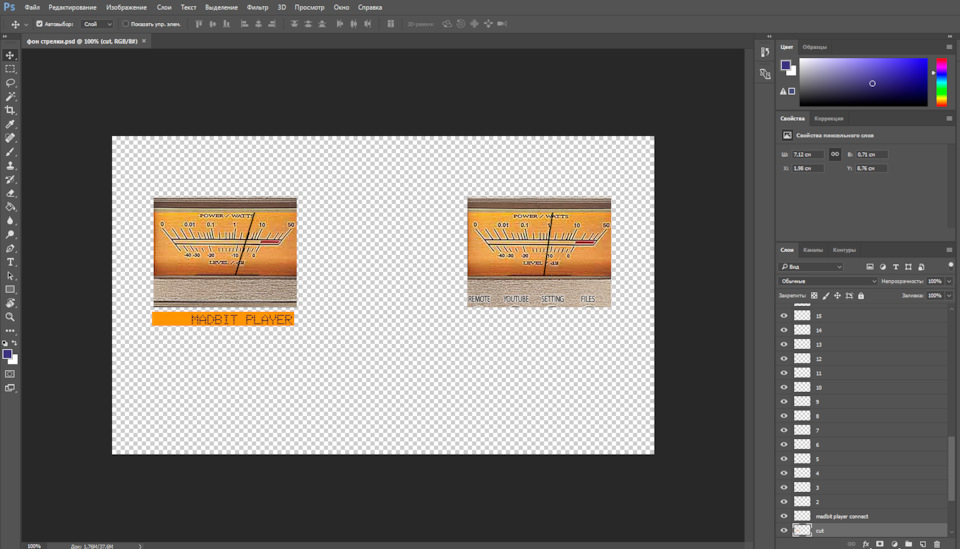
Task: Hide the cut layer with its eye icon
Action: point(784,530)
